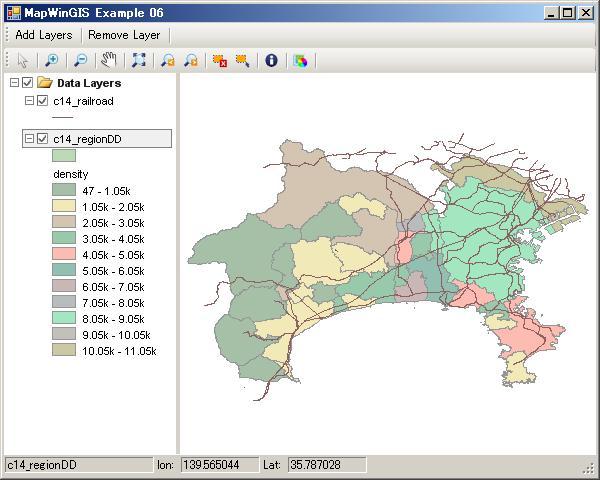The image size is (600, 480).
Task: Activate the zoom in tool
Action: click(x=52, y=61)
